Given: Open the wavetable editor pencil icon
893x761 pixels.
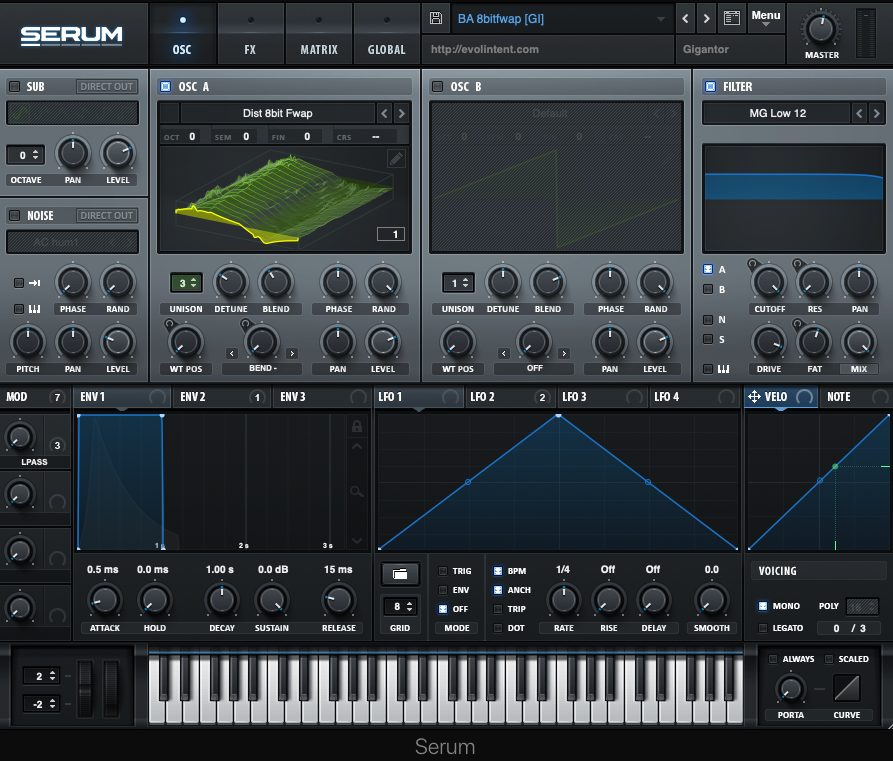Looking at the screenshot, I should tap(396, 158).
